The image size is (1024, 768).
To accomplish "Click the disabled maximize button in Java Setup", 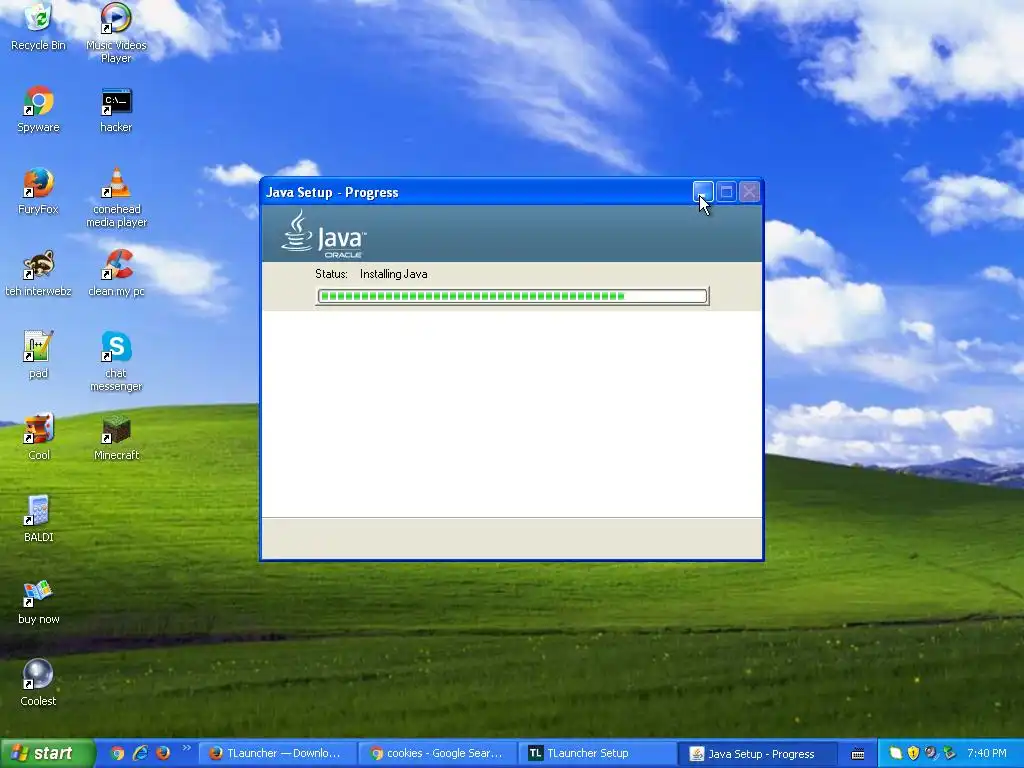I will (726, 192).
